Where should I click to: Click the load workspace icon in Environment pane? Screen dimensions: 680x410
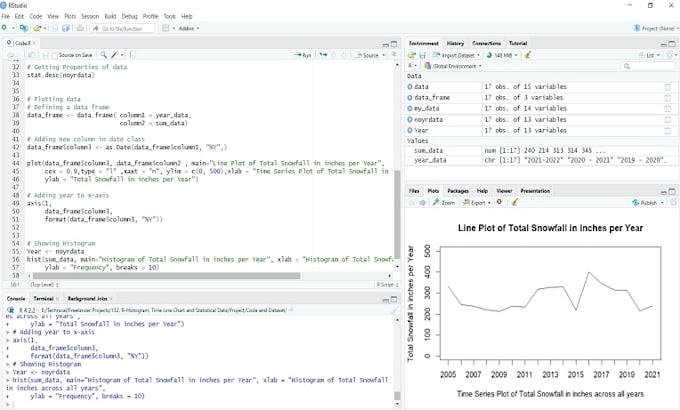click(x=412, y=55)
